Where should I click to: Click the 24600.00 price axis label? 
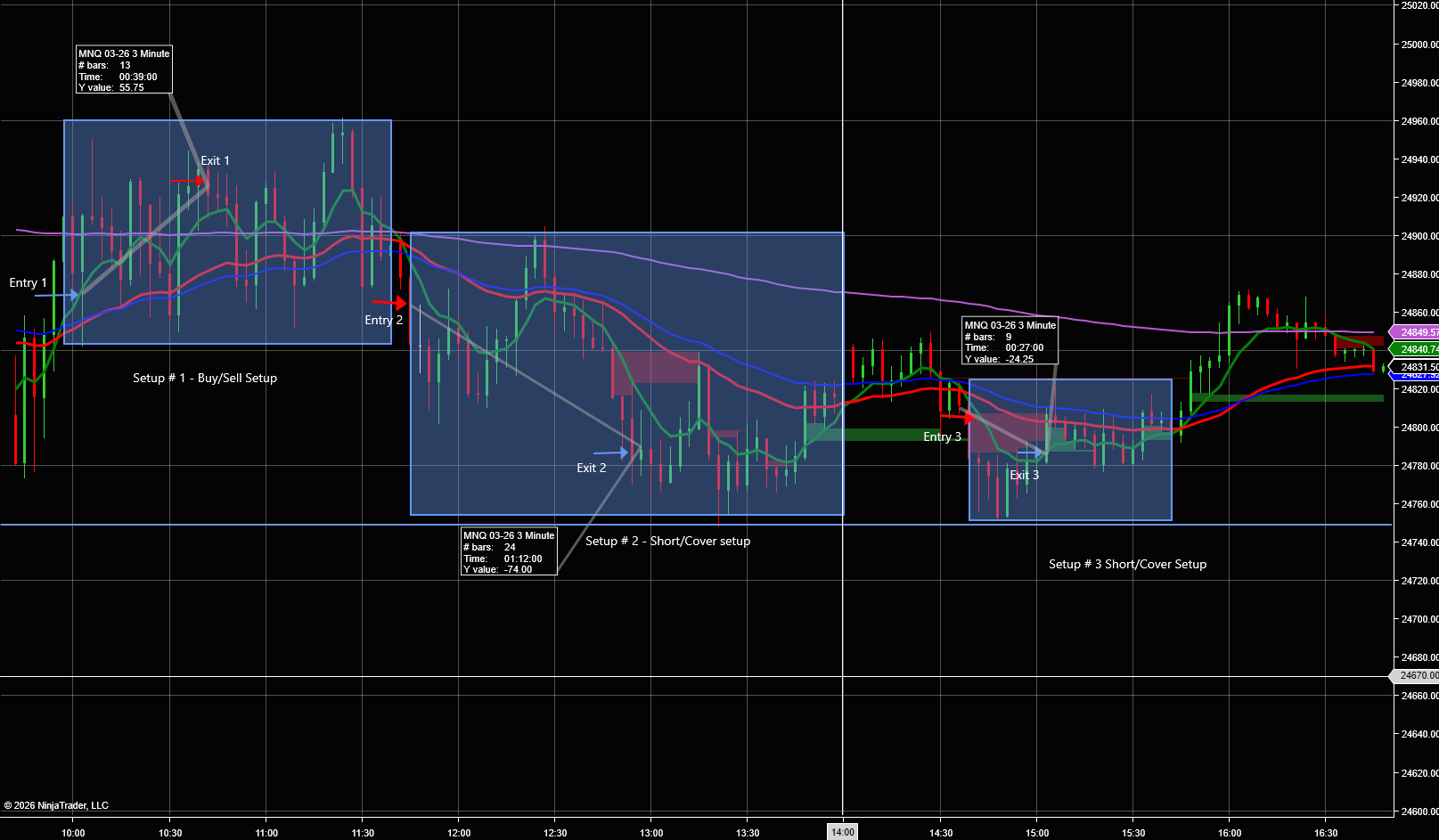[x=1419, y=811]
